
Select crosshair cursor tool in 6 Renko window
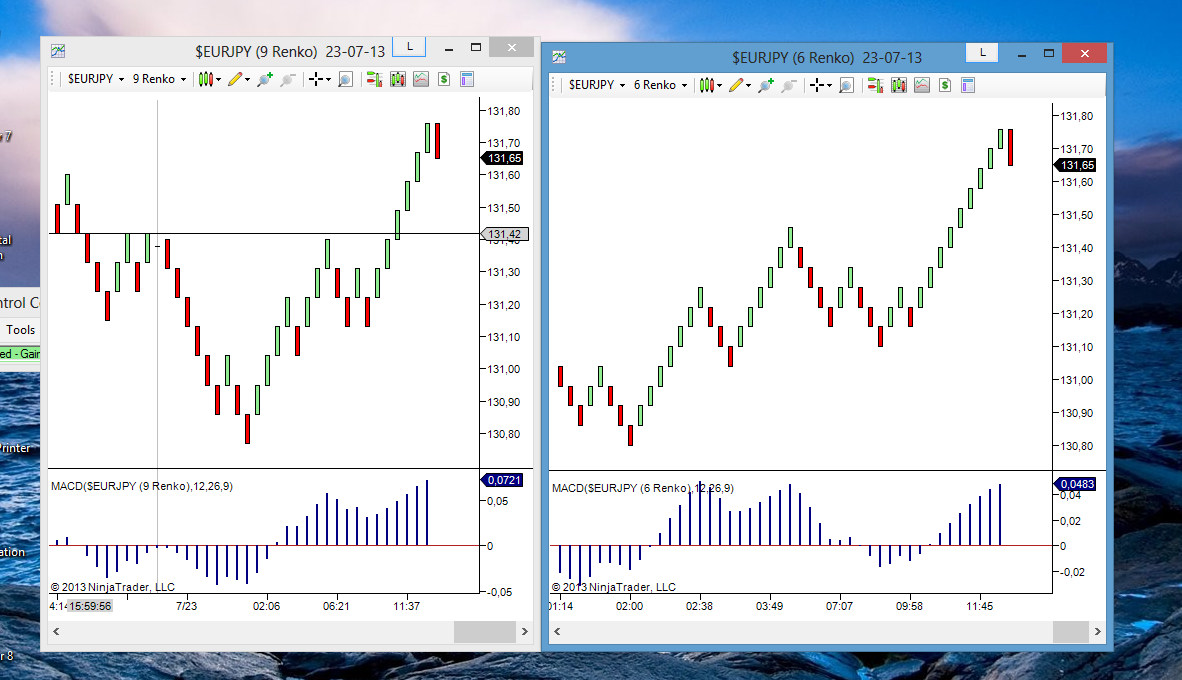click(817, 85)
